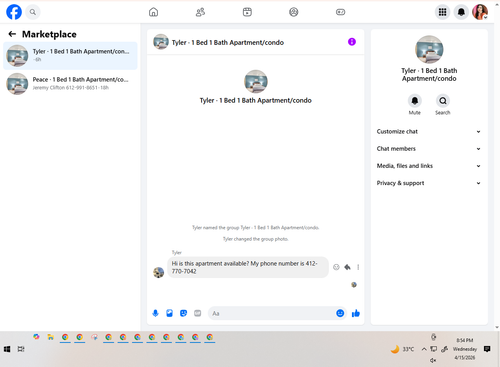The width and height of the screenshot is (500, 367).
Task: Click the weather widget showing 33°C
Action: (402, 349)
